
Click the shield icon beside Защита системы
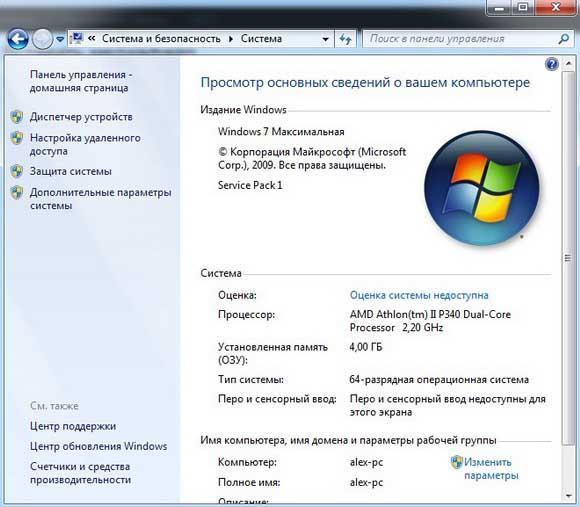pos(17,171)
